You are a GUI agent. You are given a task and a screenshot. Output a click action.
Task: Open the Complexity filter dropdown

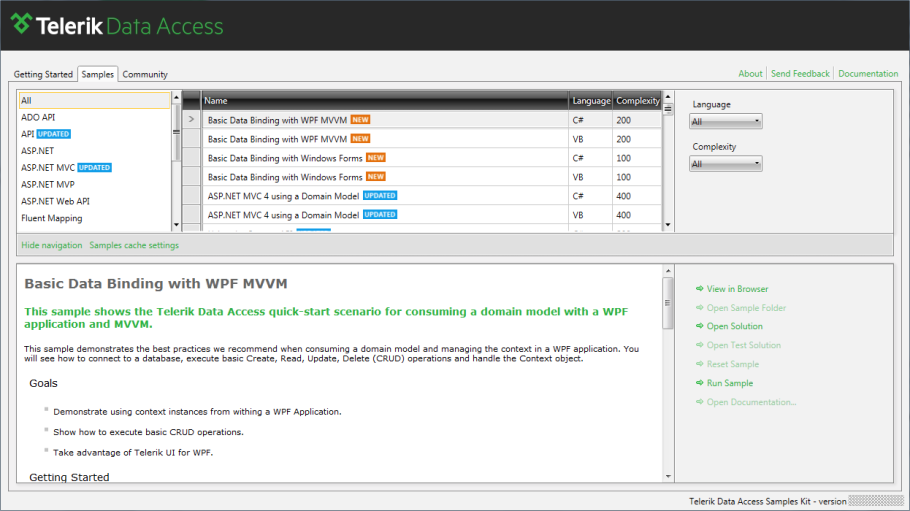click(725, 164)
